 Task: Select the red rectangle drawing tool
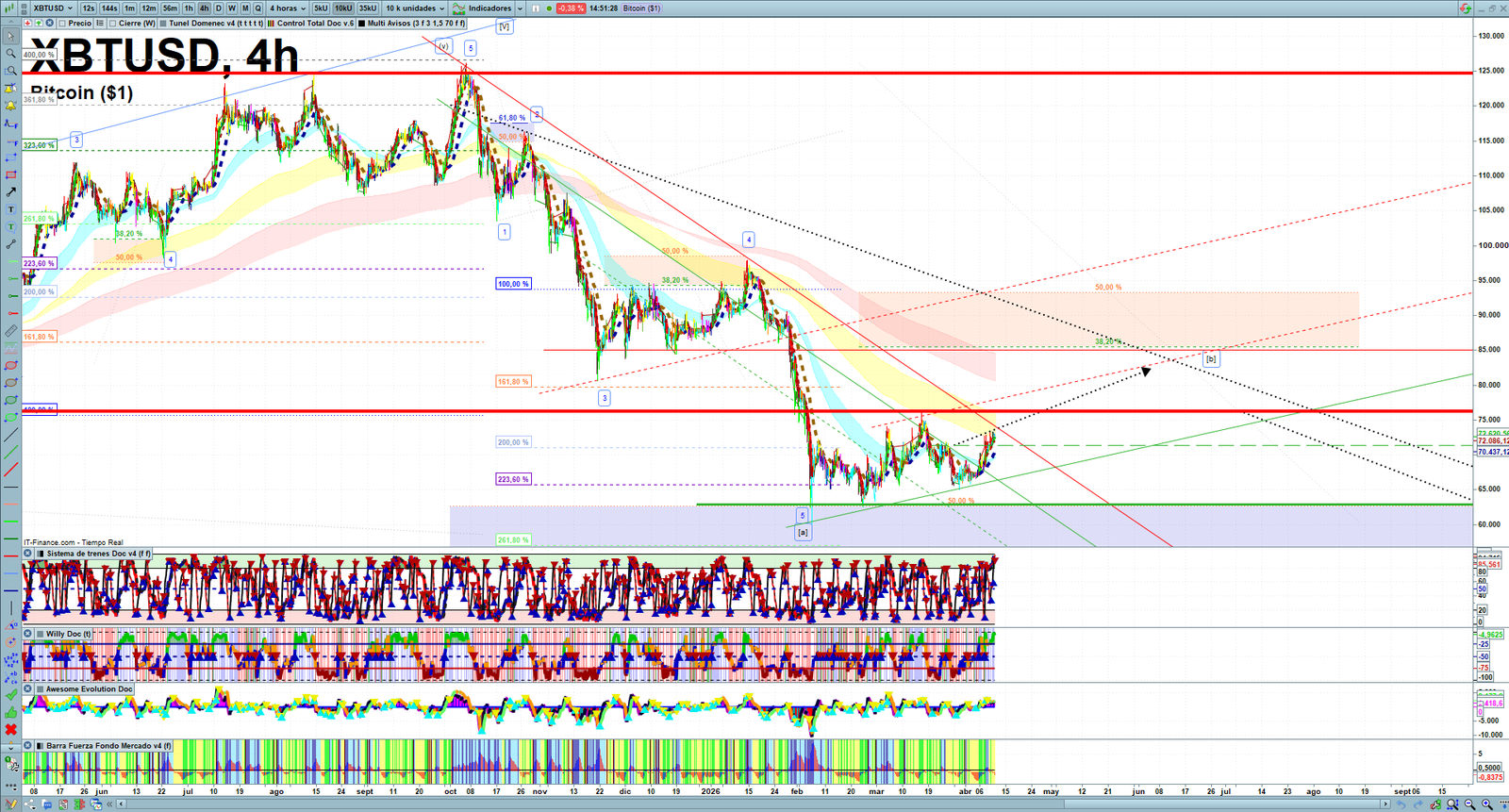click(x=10, y=174)
